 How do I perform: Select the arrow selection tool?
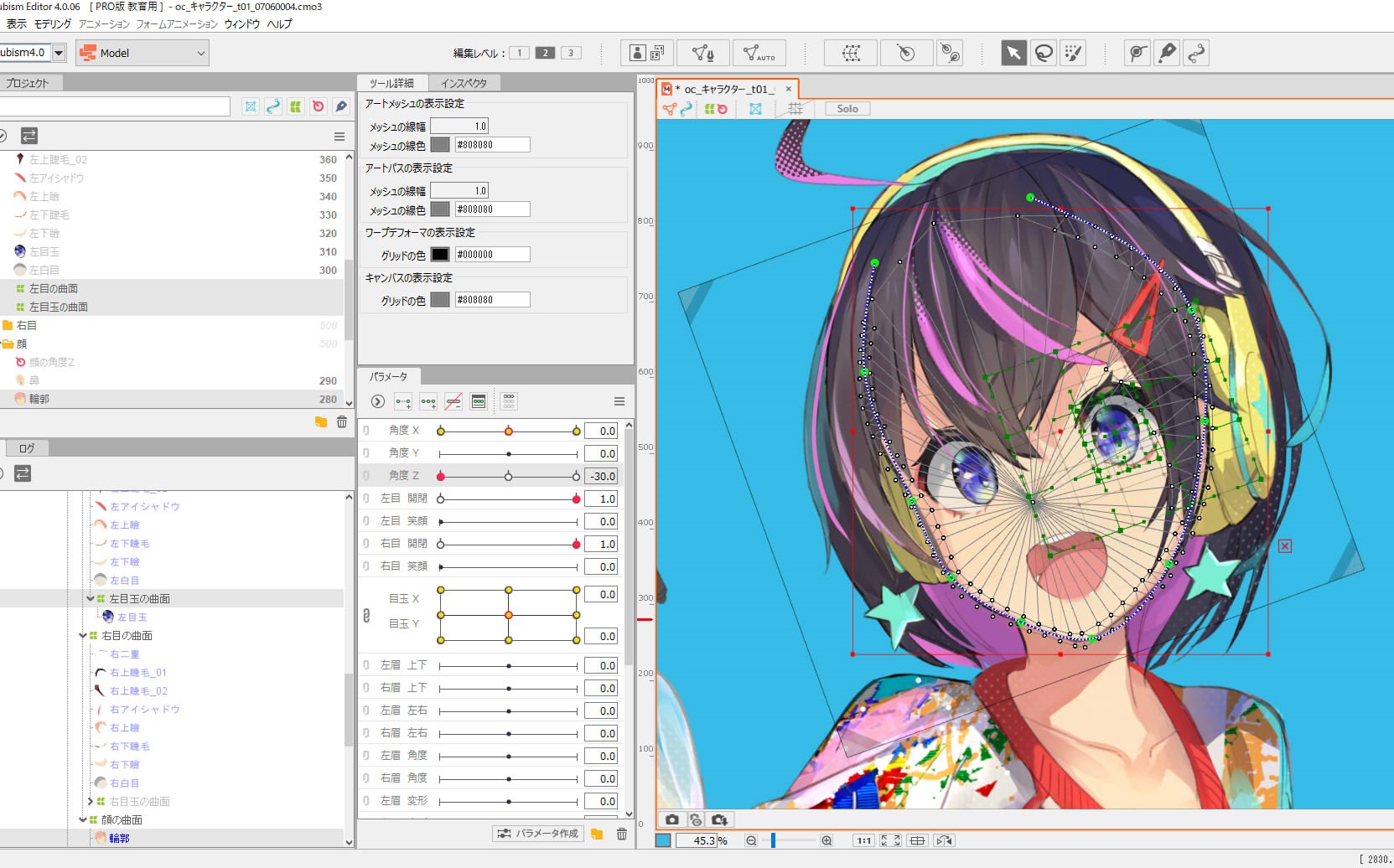click(1013, 54)
